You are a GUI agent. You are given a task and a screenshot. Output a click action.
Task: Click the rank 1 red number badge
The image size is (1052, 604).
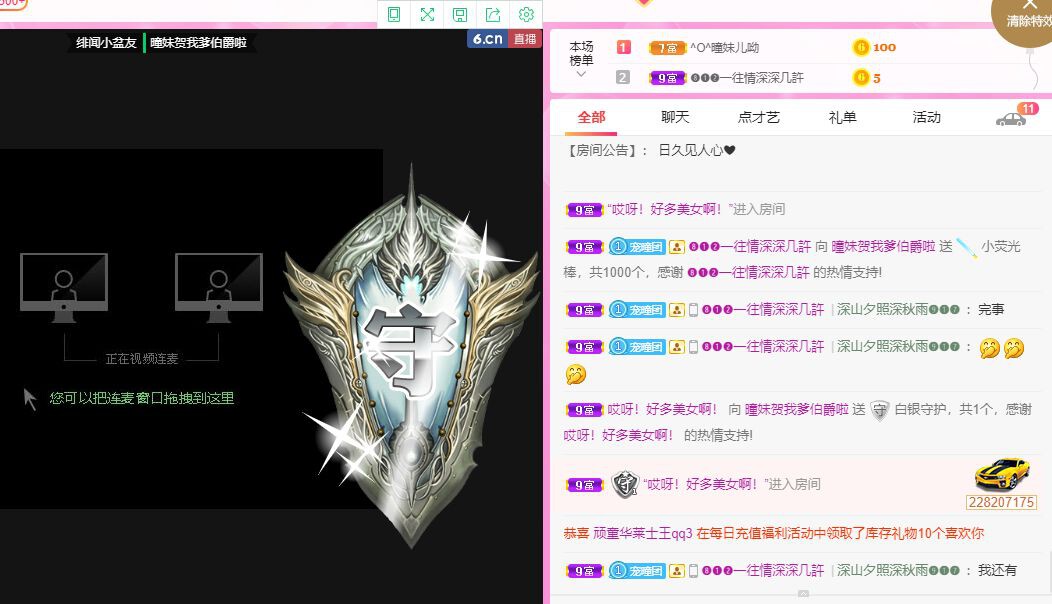pyautogui.click(x=623, y=47)
